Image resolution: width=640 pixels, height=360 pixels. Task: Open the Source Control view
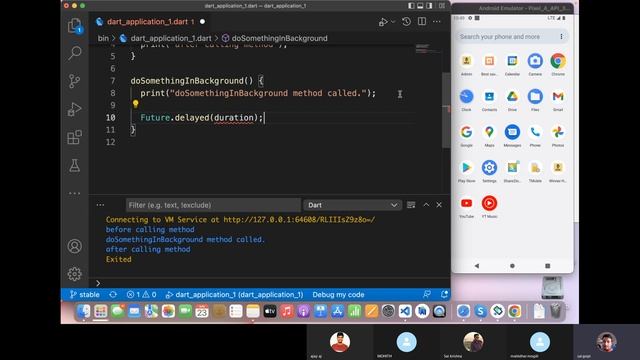(x=74, y=81)
